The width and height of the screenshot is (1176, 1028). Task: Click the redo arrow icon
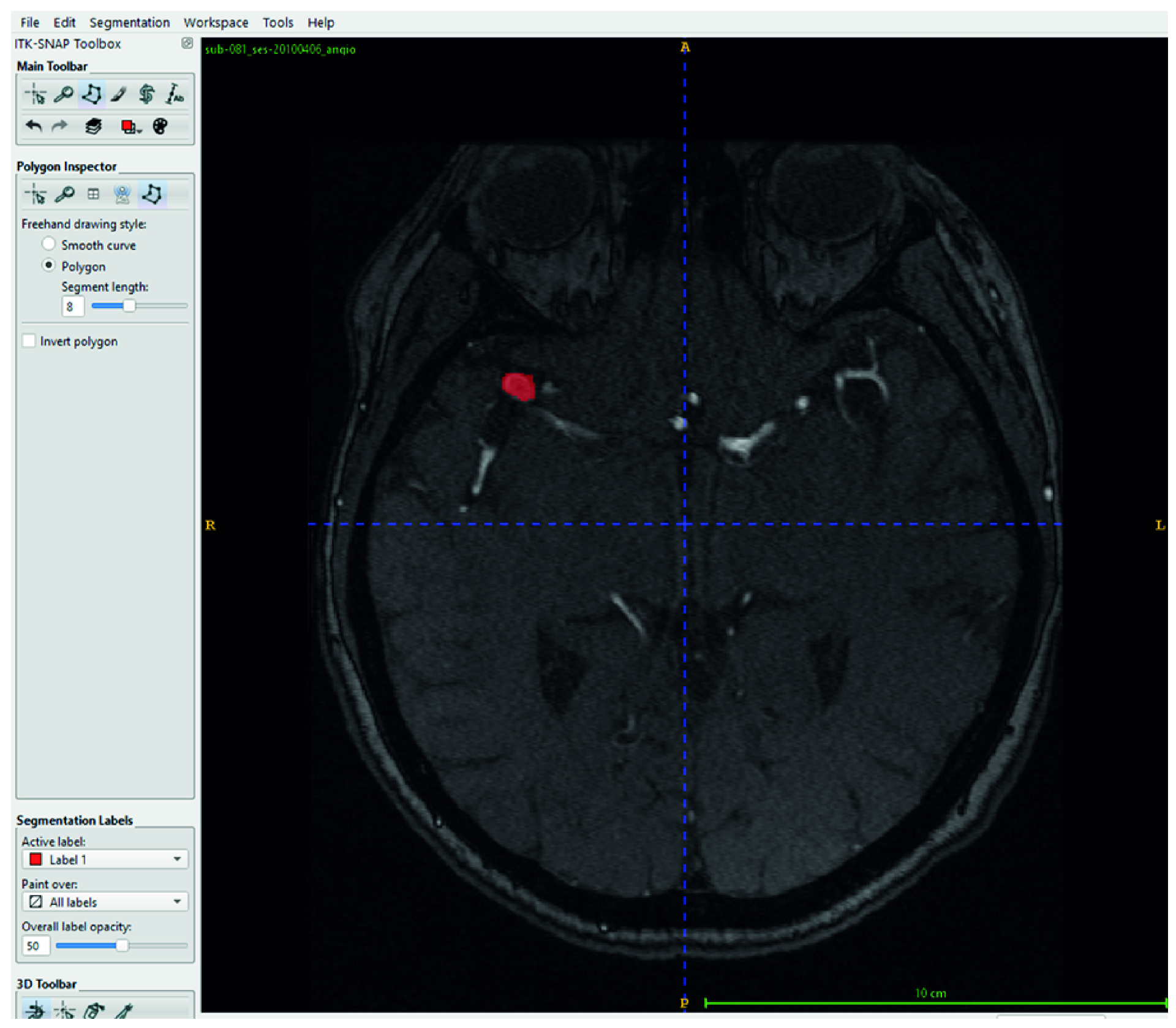pyautogui.click(x=60, y=127)
